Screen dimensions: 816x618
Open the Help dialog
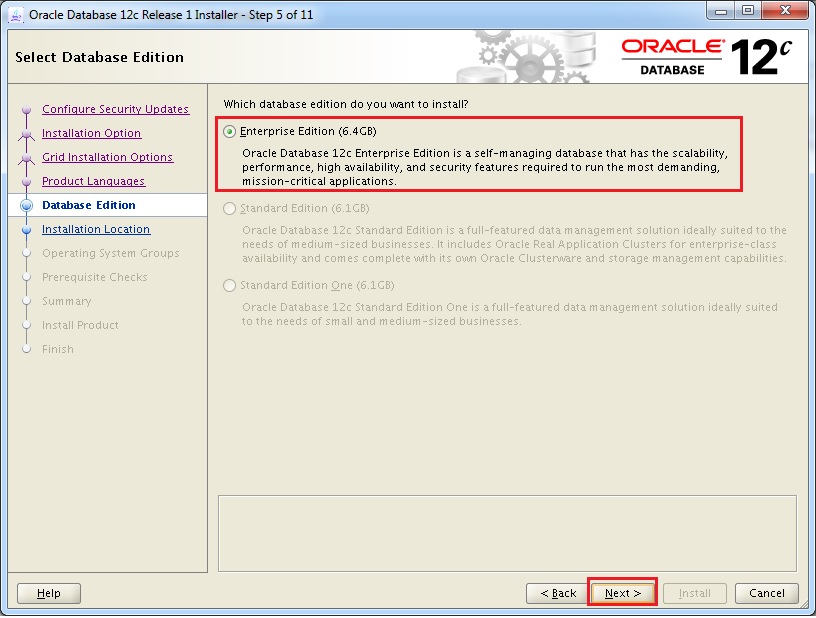[49, 593]
